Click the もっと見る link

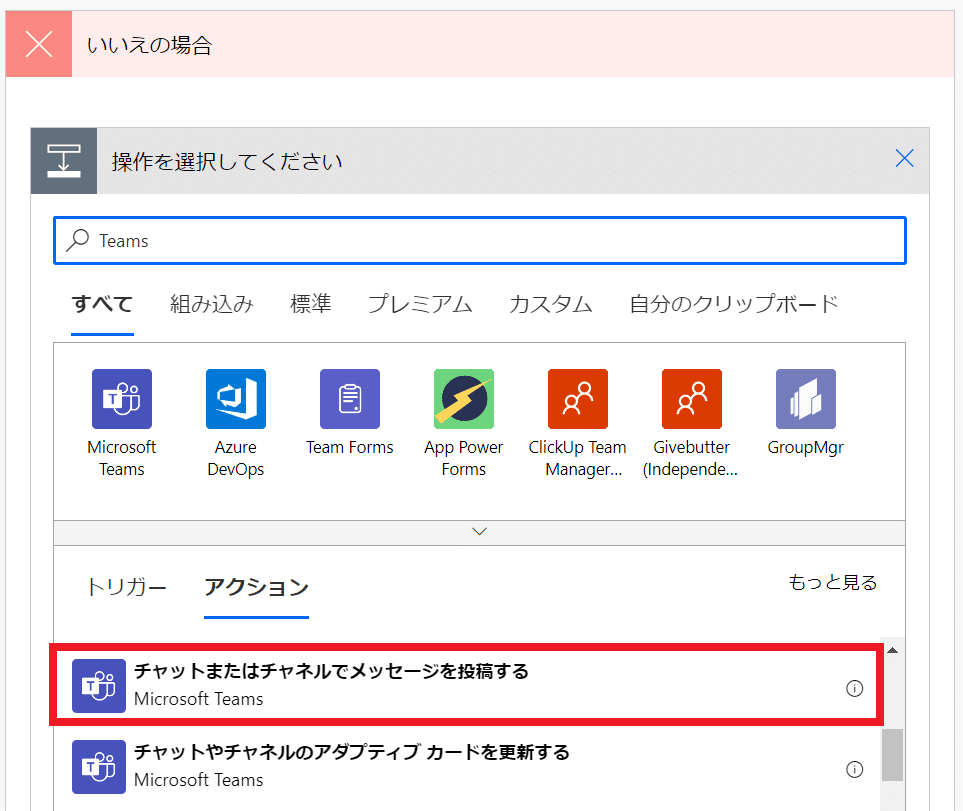(833, 582)
